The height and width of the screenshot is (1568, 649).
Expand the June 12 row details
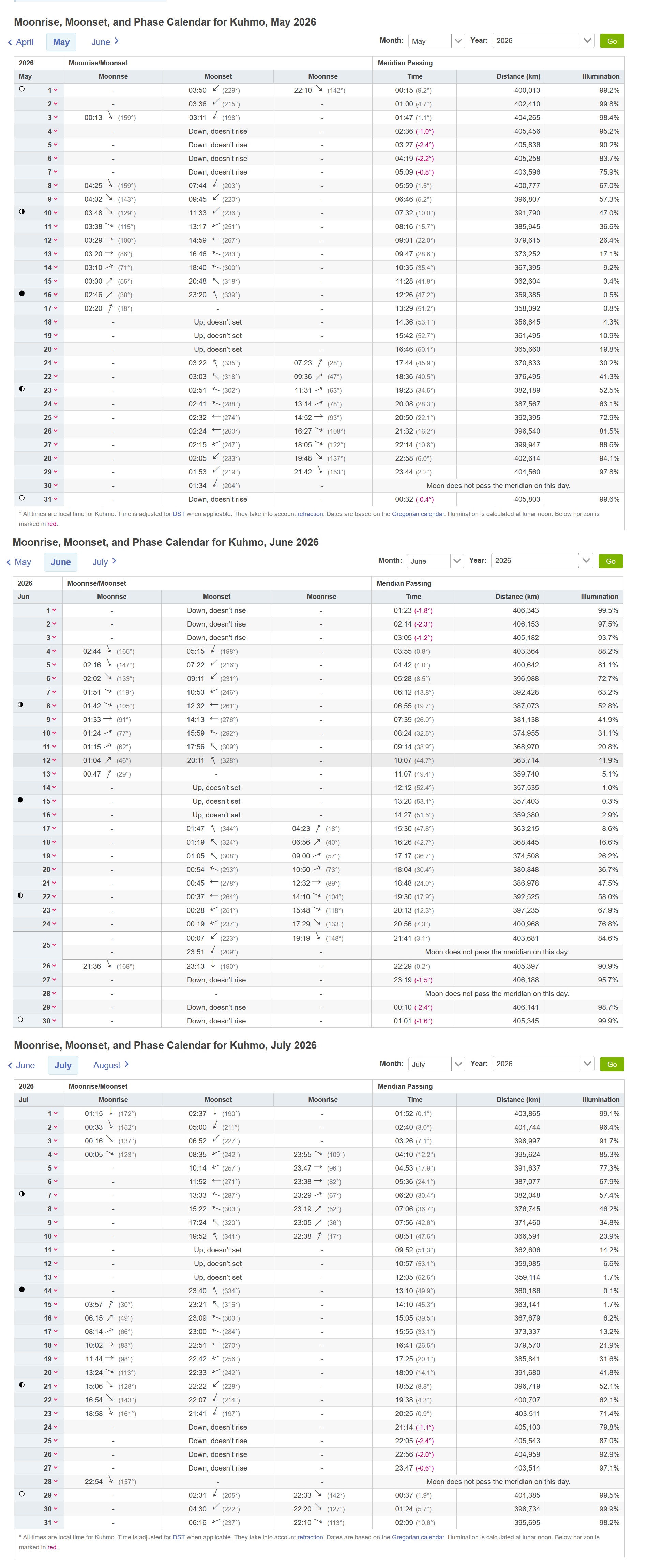54,760
